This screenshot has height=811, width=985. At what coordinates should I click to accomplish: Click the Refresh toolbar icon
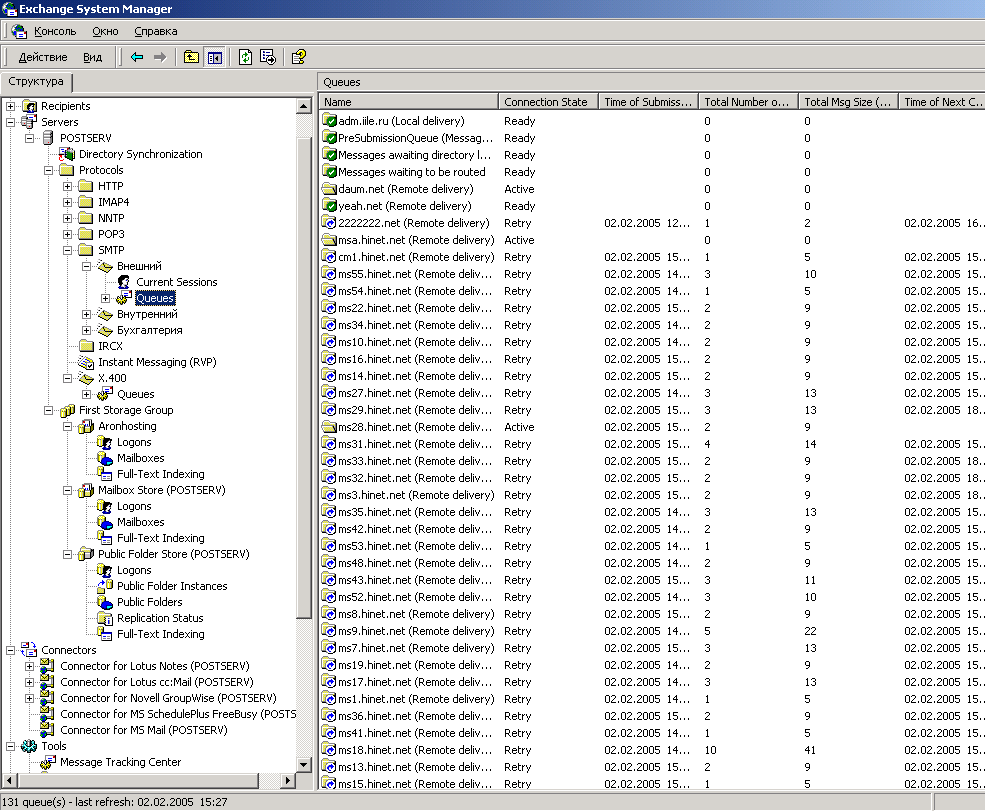point(246,57)
